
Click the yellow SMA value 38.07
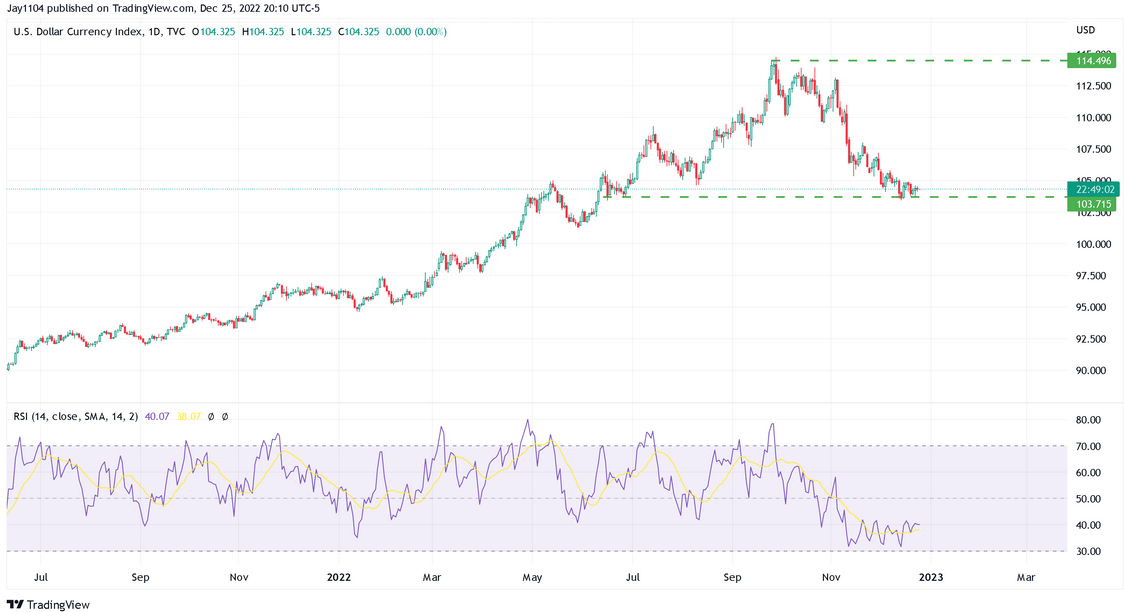[188, 417]
